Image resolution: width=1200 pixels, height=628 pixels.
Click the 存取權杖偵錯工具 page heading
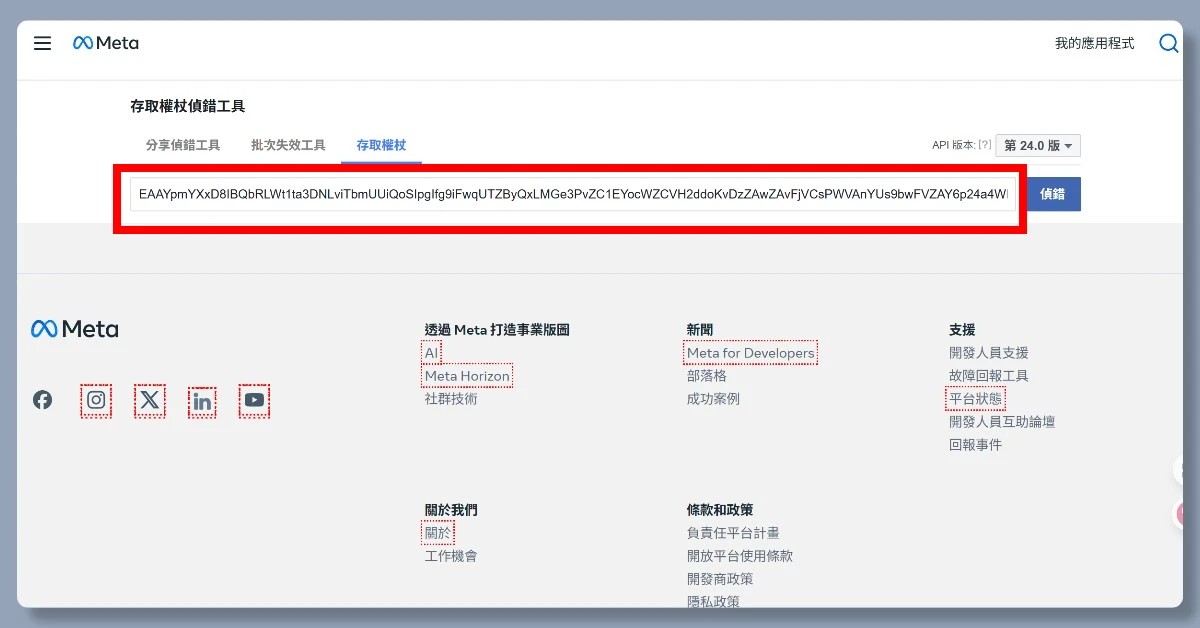pyautogui.click(x=188, y=106)
